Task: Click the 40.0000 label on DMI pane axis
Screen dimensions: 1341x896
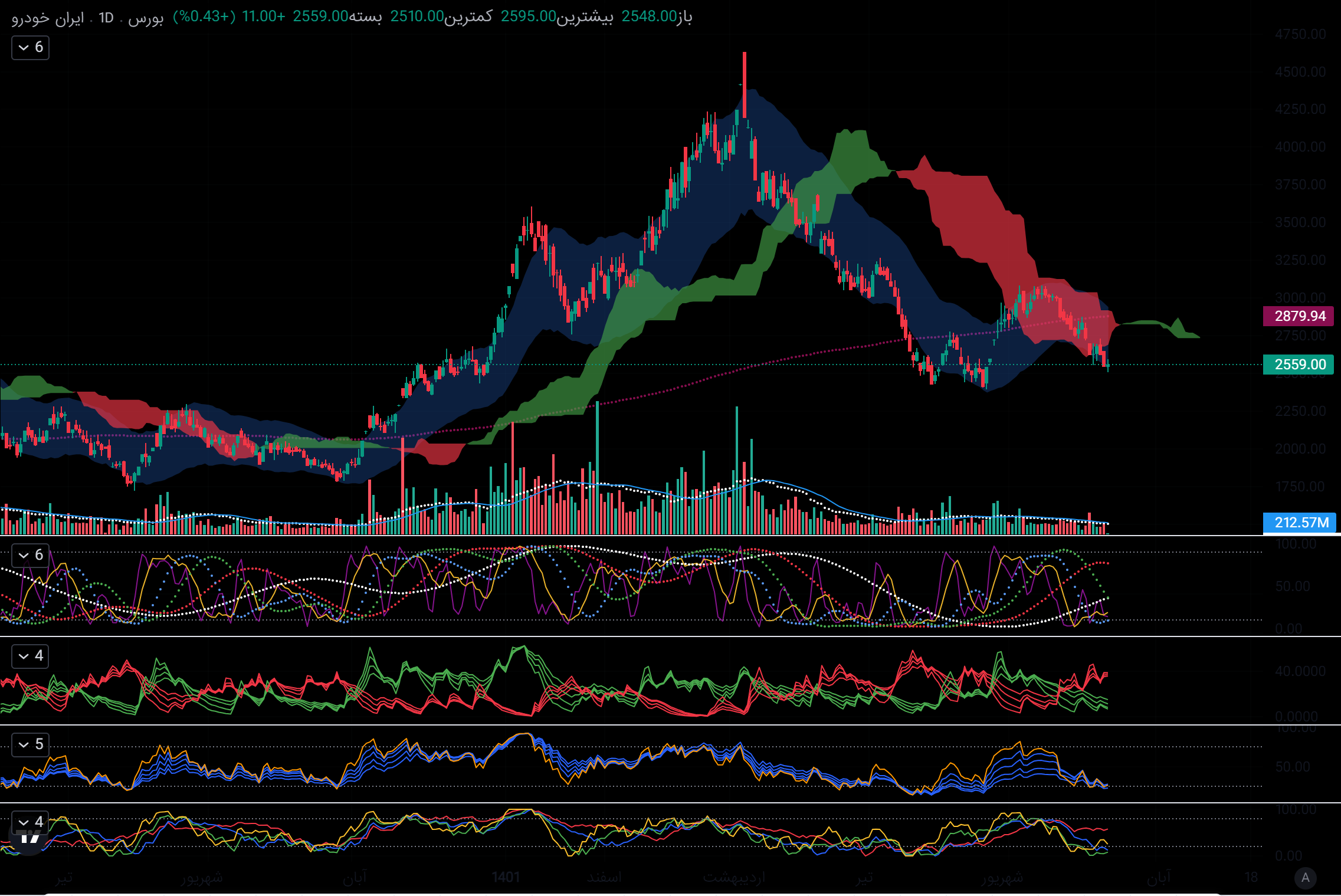Action: pos(1300,671)
